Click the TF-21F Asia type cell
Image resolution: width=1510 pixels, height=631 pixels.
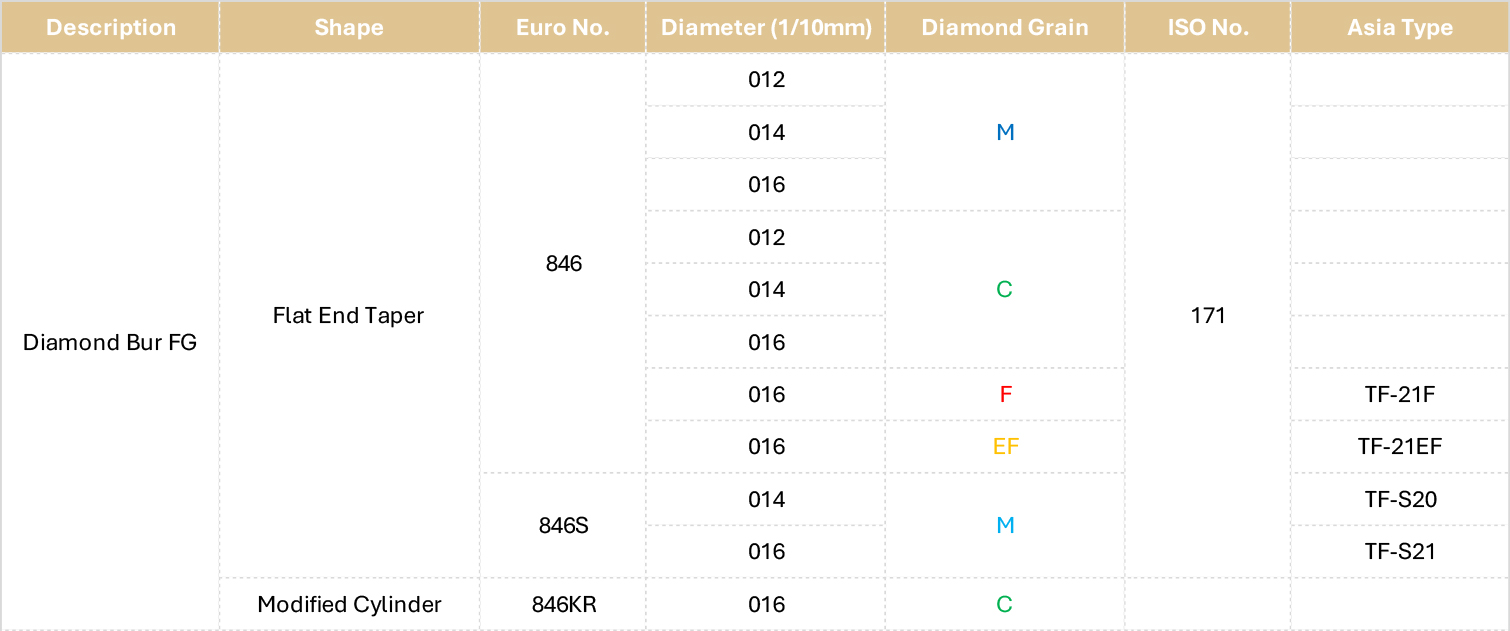click(1400, 394)
